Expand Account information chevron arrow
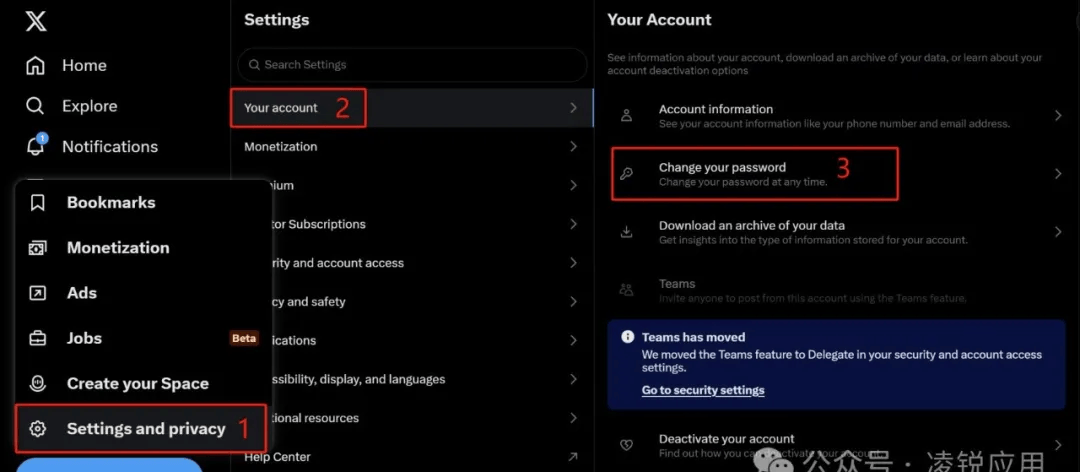Image resolution: width=1080 pixels, height=472 pixels. 1058,116
